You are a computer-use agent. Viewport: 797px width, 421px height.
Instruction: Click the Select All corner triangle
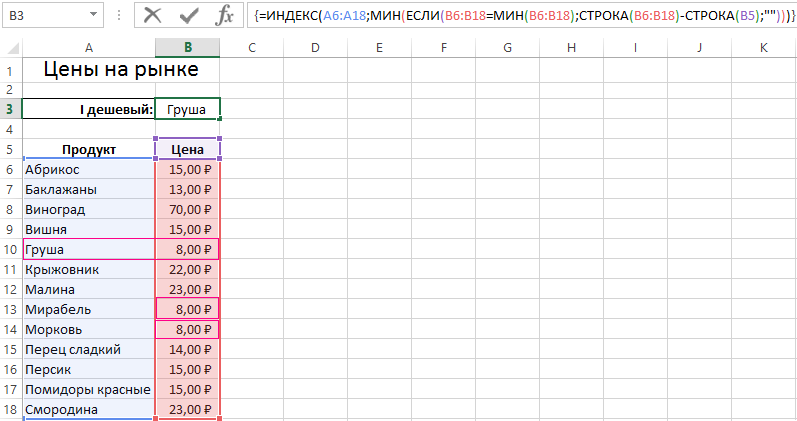pos(11,47)
